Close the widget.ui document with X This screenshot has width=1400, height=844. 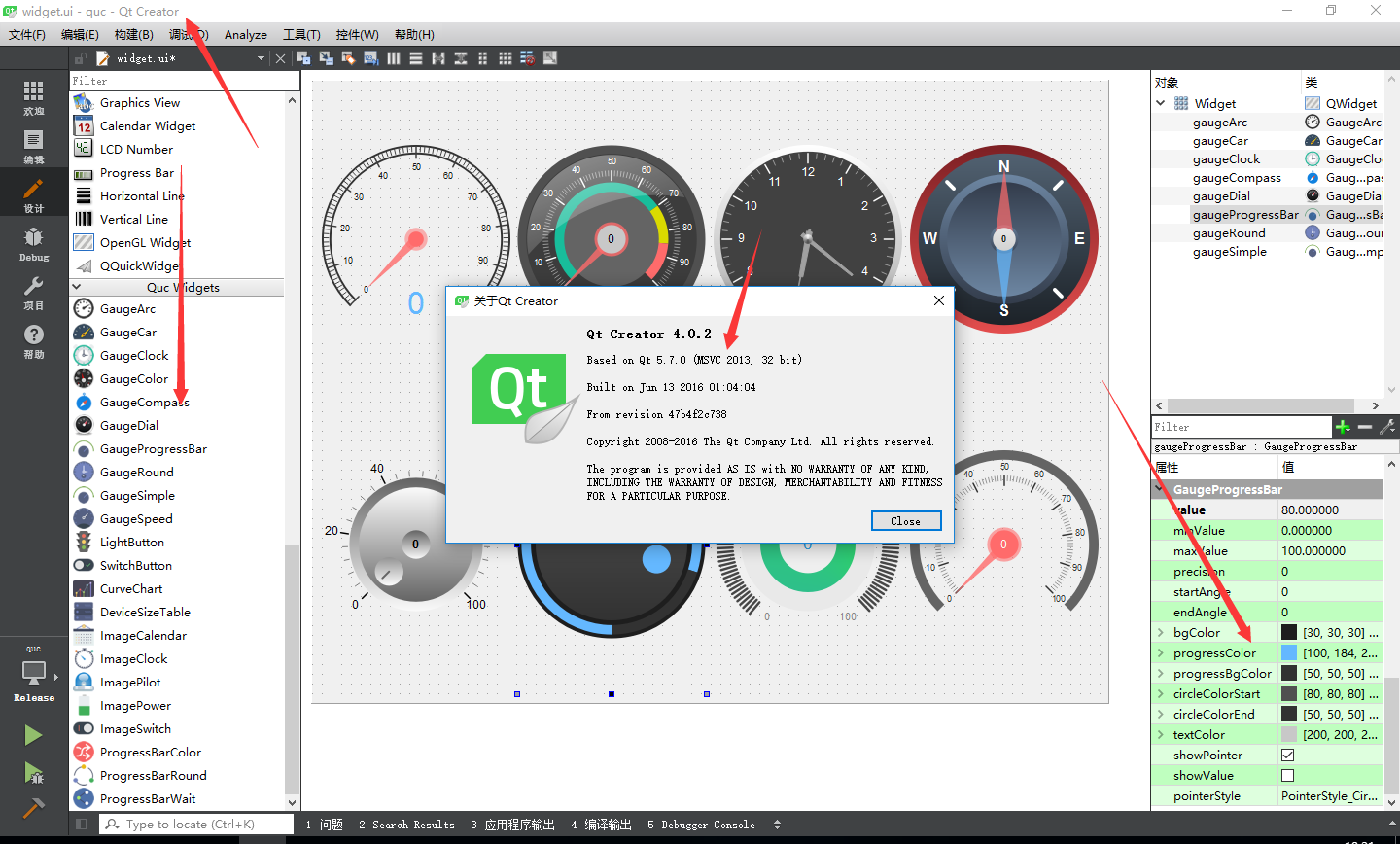click(280, 58)
